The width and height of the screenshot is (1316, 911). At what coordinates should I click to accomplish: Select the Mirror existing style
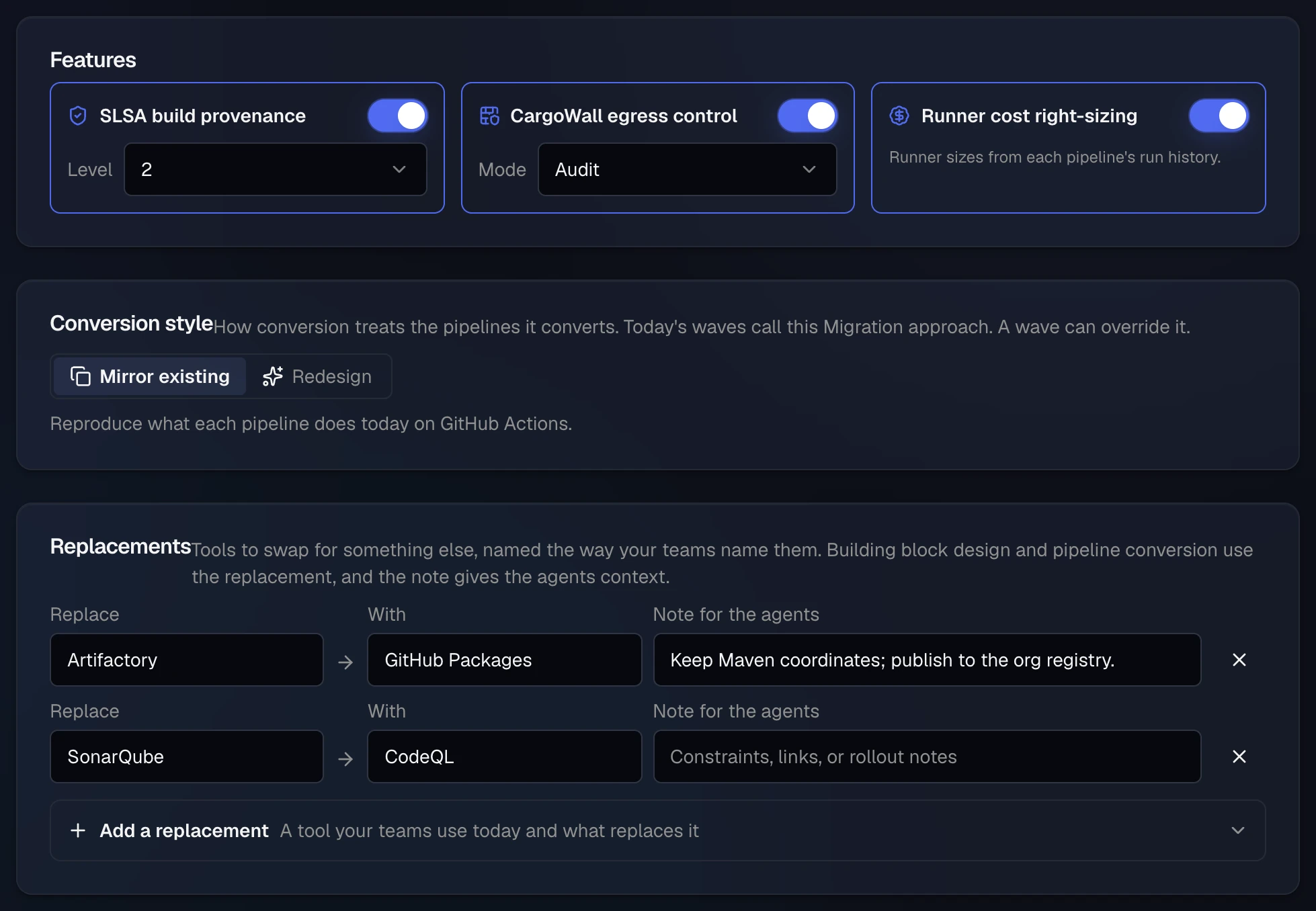150,376
